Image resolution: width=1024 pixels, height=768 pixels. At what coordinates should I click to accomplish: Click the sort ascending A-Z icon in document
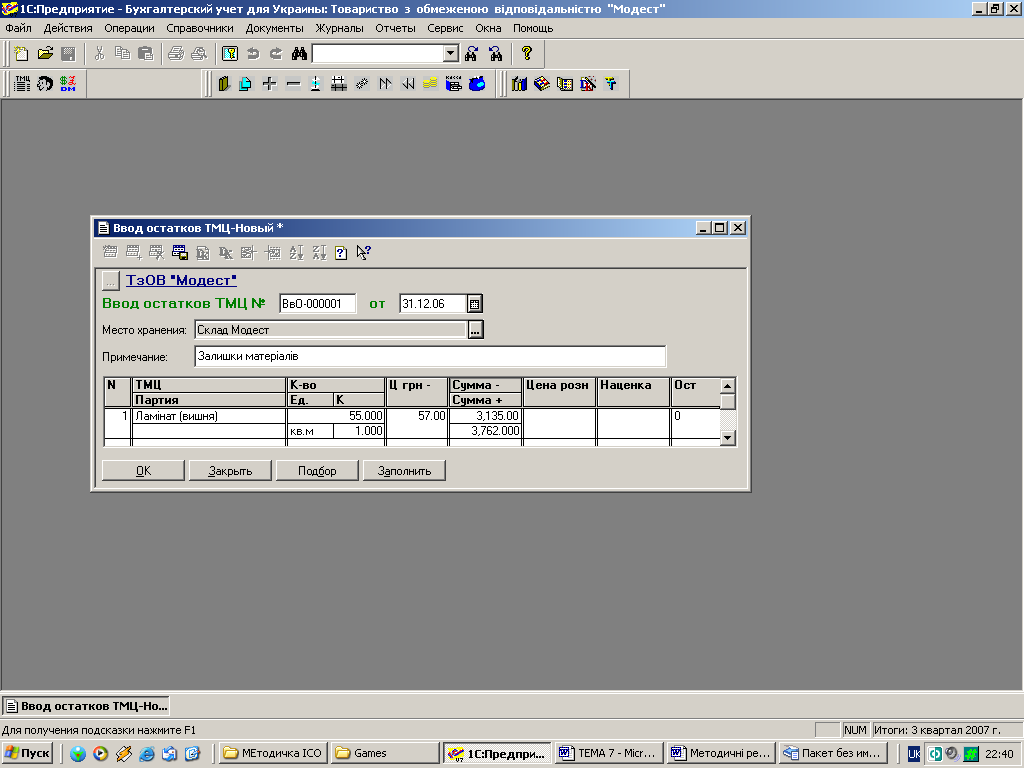[296, 253]
